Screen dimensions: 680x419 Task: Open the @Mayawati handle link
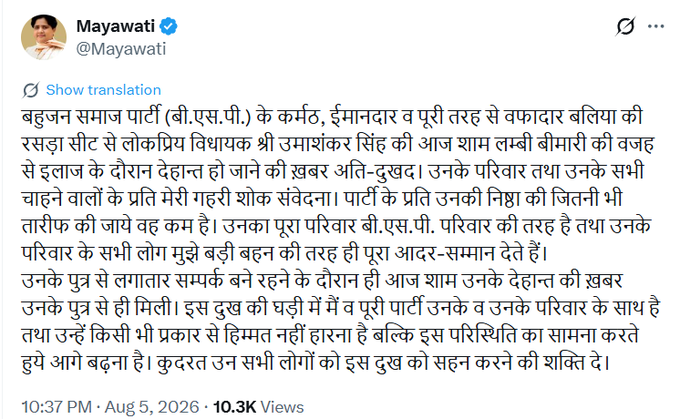121,49
